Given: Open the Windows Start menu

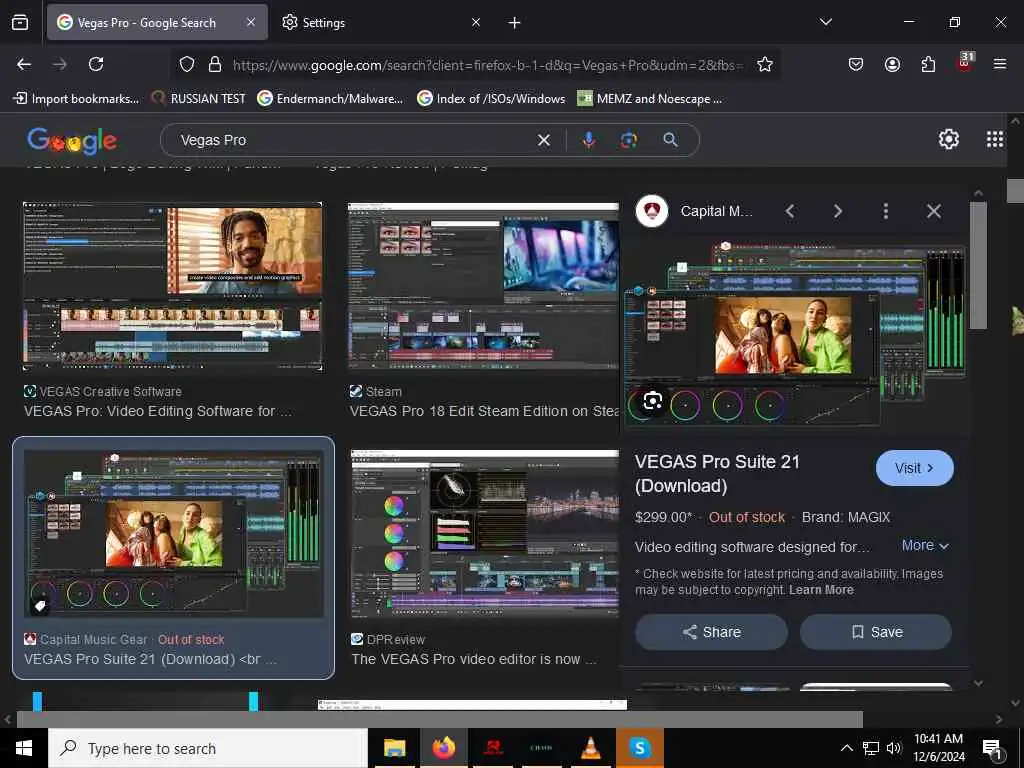Looking at the screenshot, I should (24, 748).
